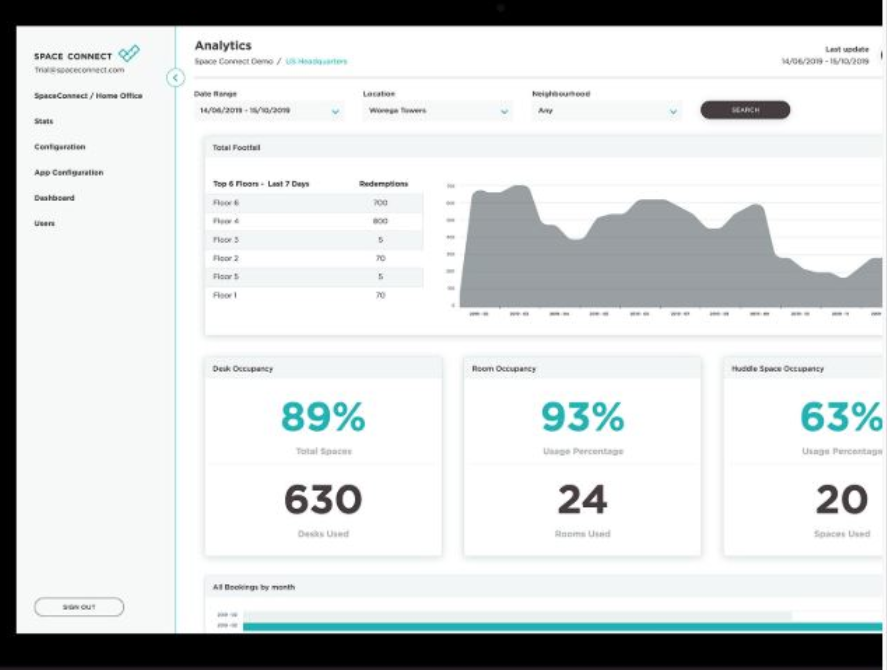Screen dimensions: 887x670
Task: Click the 20 Spaces Used figure
Action: 842,500
